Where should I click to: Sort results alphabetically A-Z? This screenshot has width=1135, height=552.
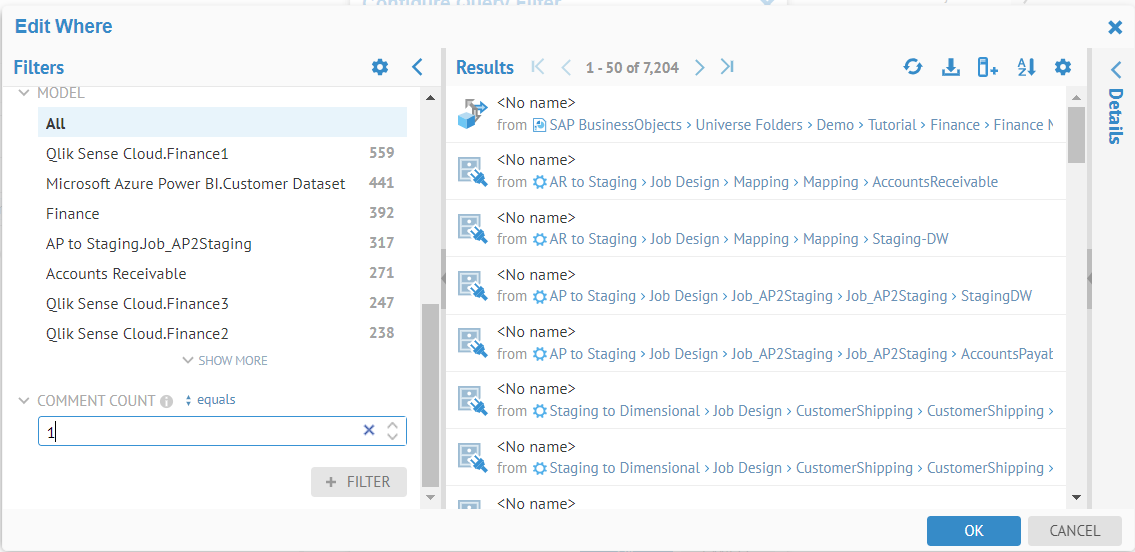point(1026,67)
